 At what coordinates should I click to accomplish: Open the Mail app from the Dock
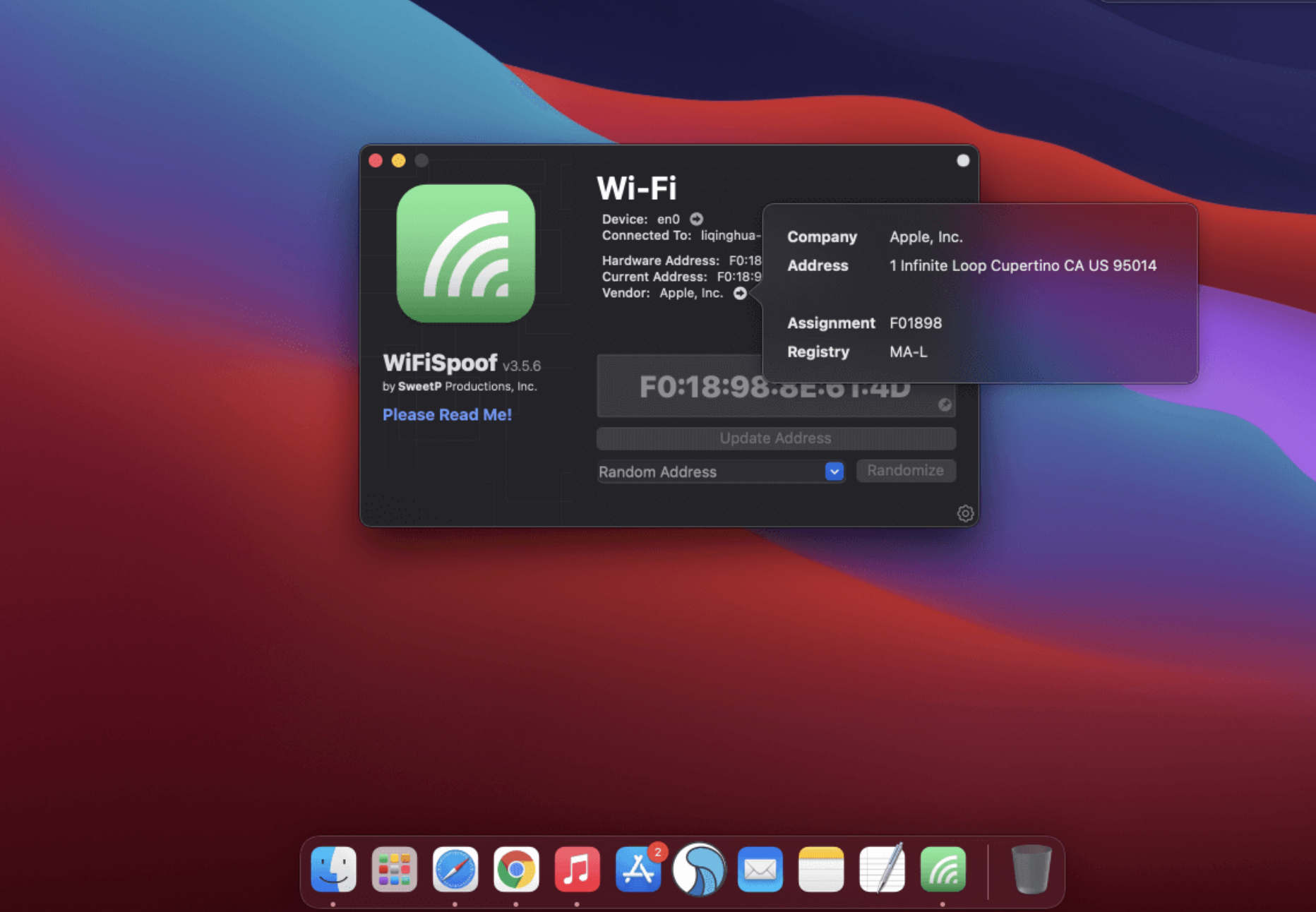(760, 870)
